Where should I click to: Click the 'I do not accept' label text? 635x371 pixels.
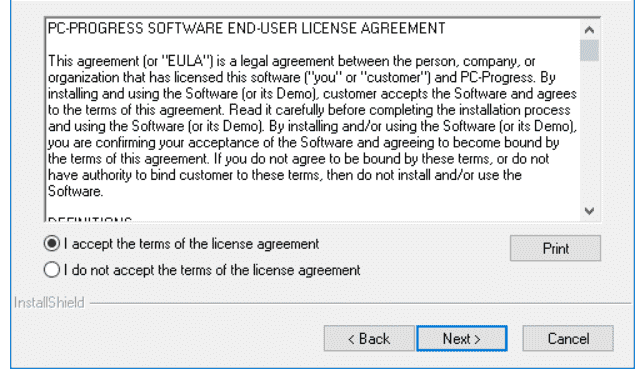(x=212, y=270)
